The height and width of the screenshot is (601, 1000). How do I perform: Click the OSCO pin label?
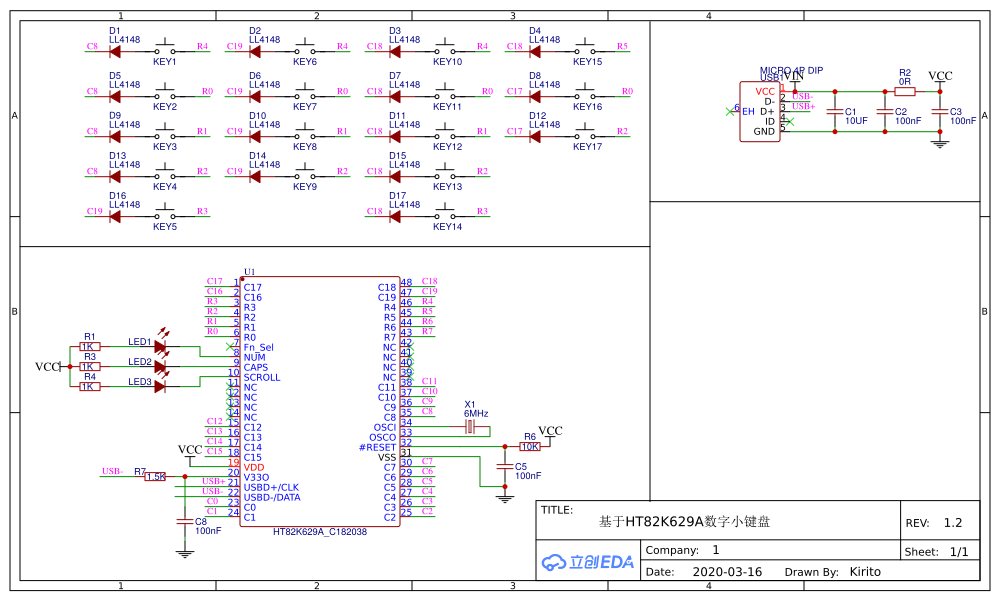point(383,437)
